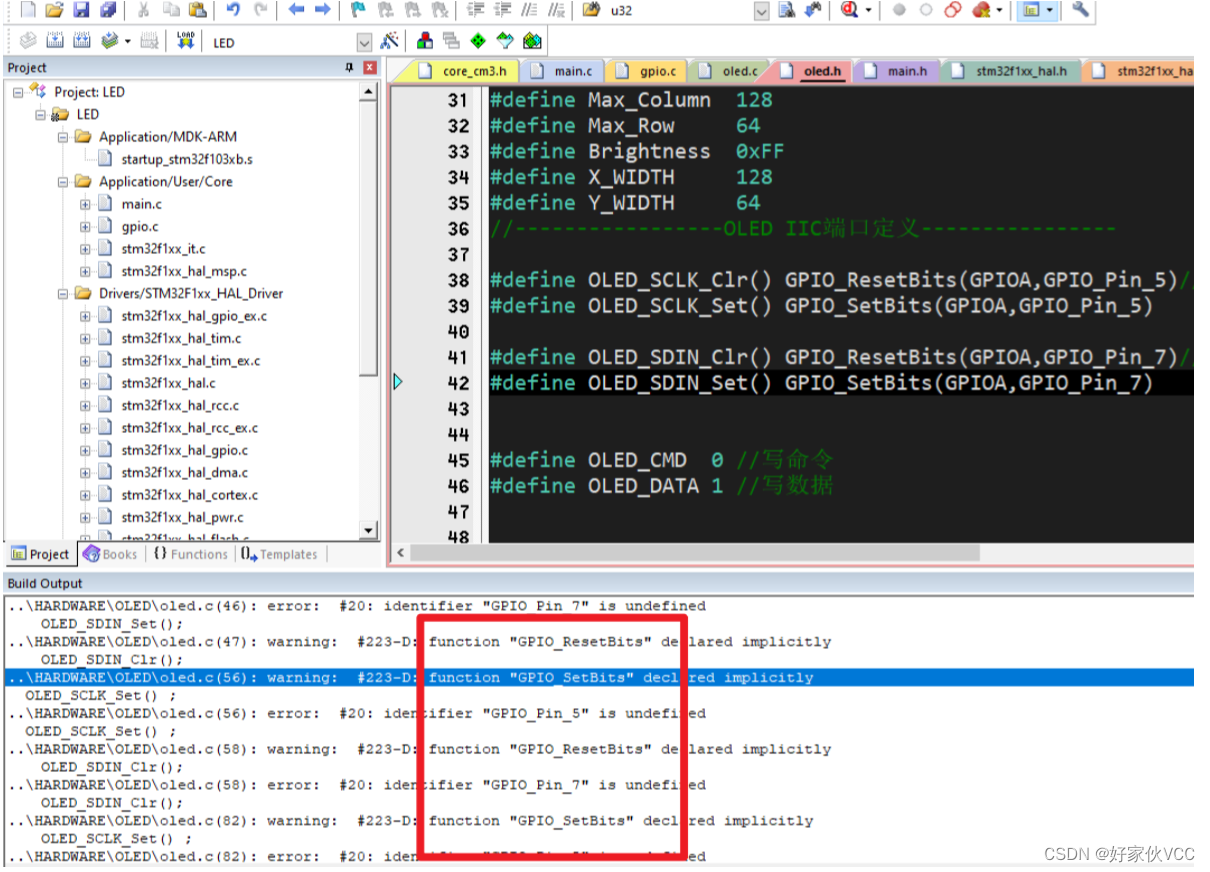Toggle the Project panel pin icon
This screenshot has height=872, width=1210.
tap(349, 68)
